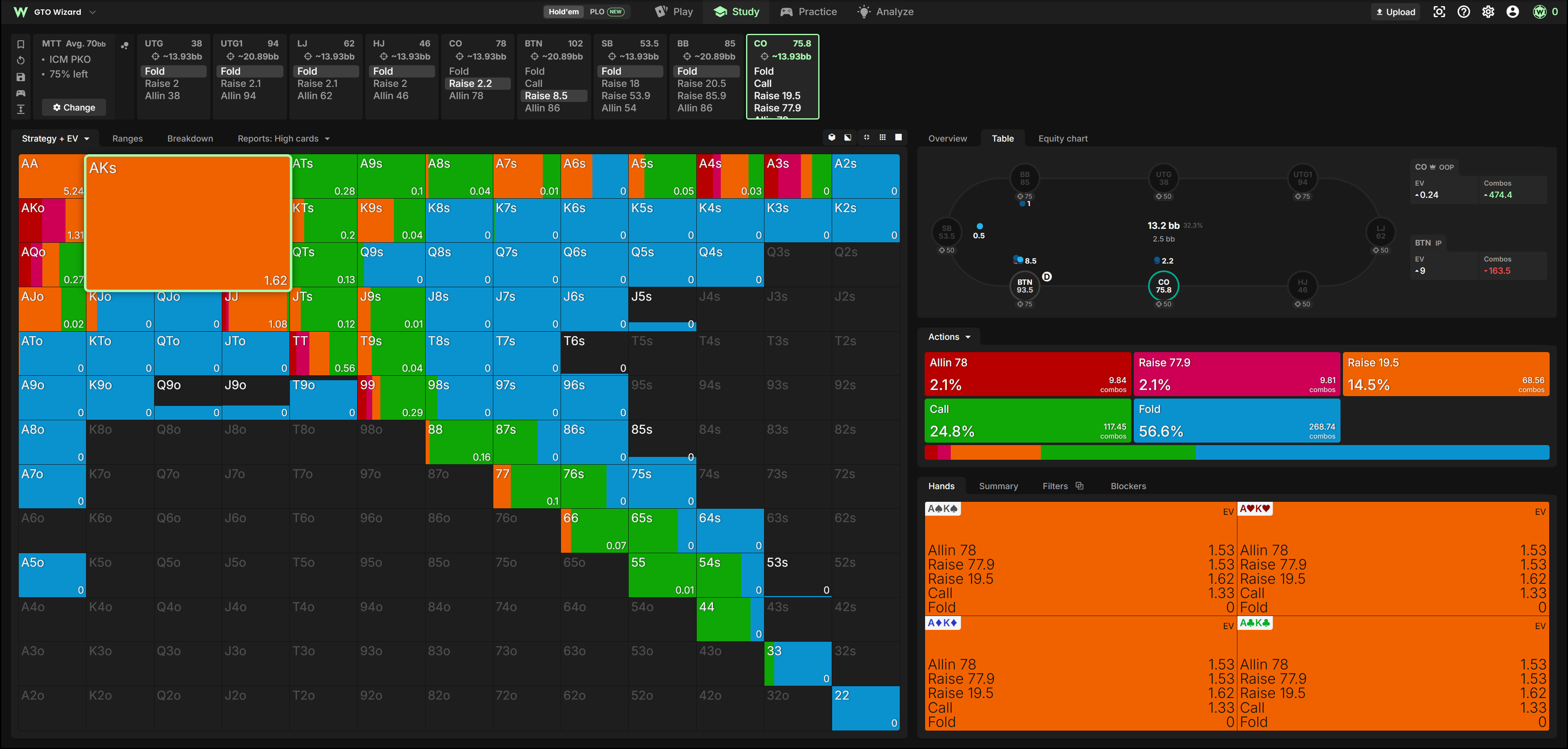The image size is (1568, 749).
Task: Click the green Call 24.8% action box
Action: pyautogui.click(x=1027, y=420)
